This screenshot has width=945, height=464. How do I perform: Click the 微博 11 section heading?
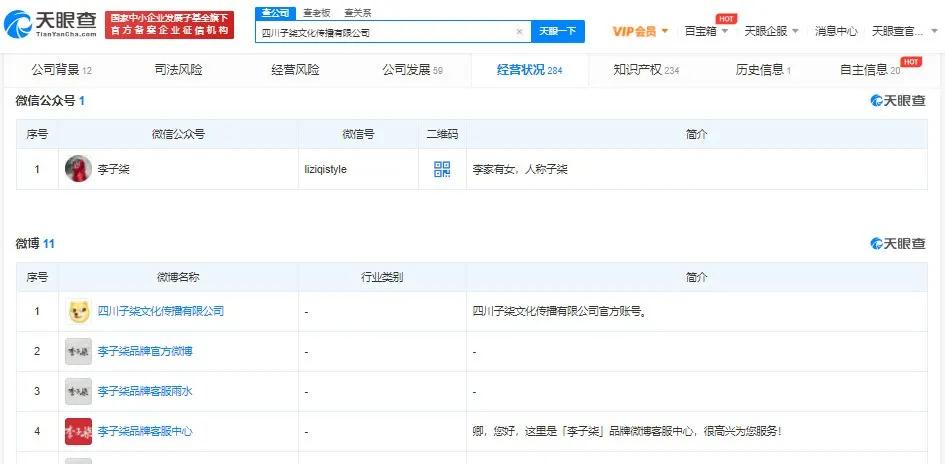click(x=35, y=243)
